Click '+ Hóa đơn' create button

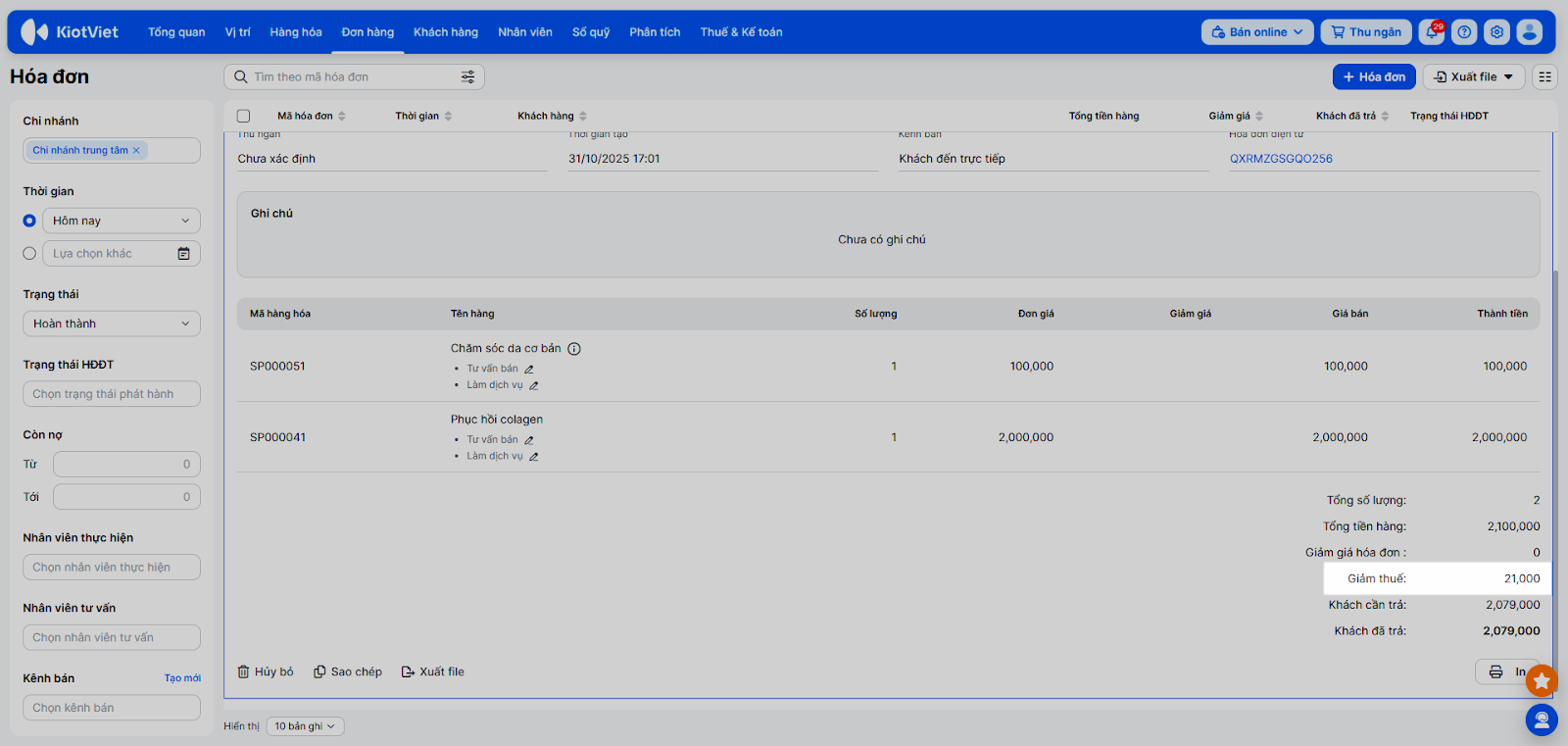[x=1374, y=76]
